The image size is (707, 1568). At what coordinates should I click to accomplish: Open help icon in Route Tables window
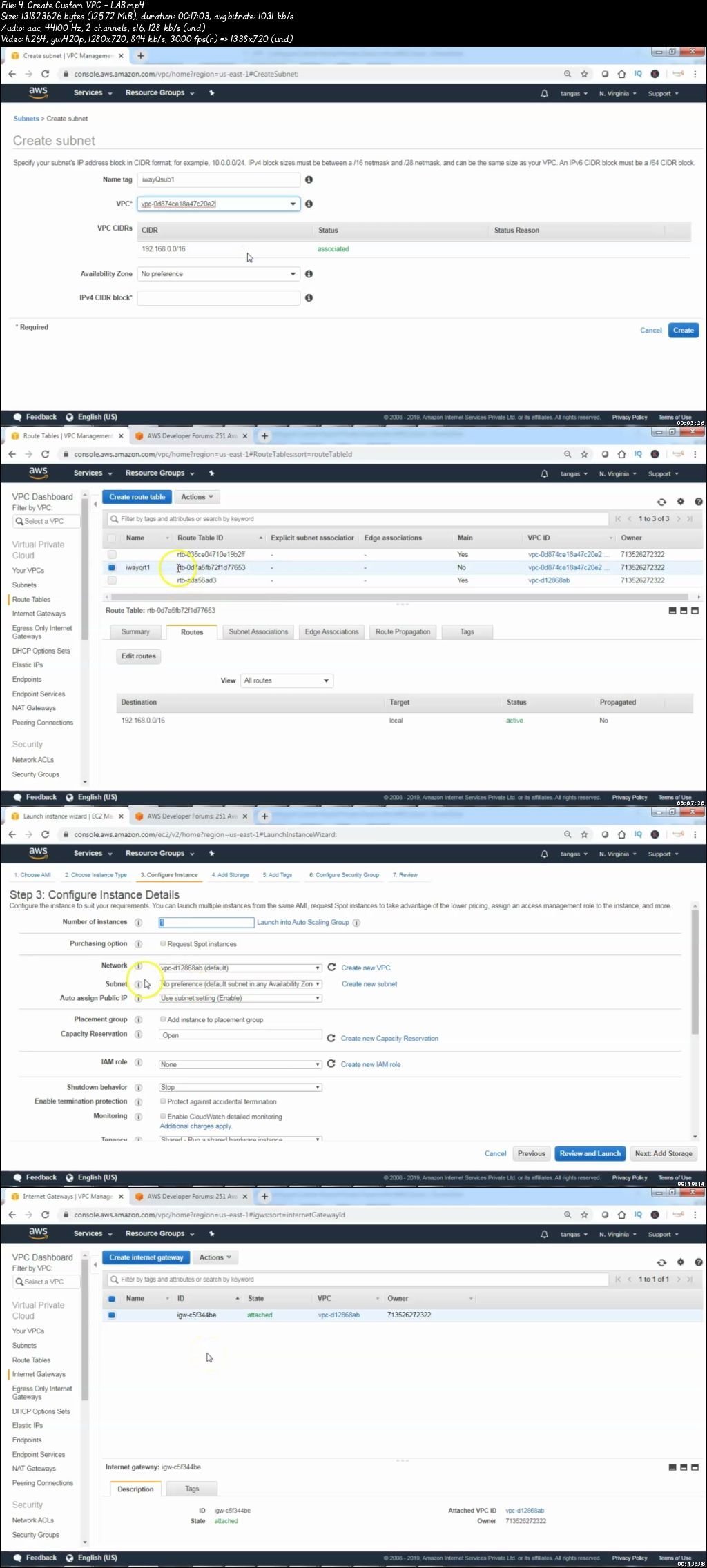point(698,502)
